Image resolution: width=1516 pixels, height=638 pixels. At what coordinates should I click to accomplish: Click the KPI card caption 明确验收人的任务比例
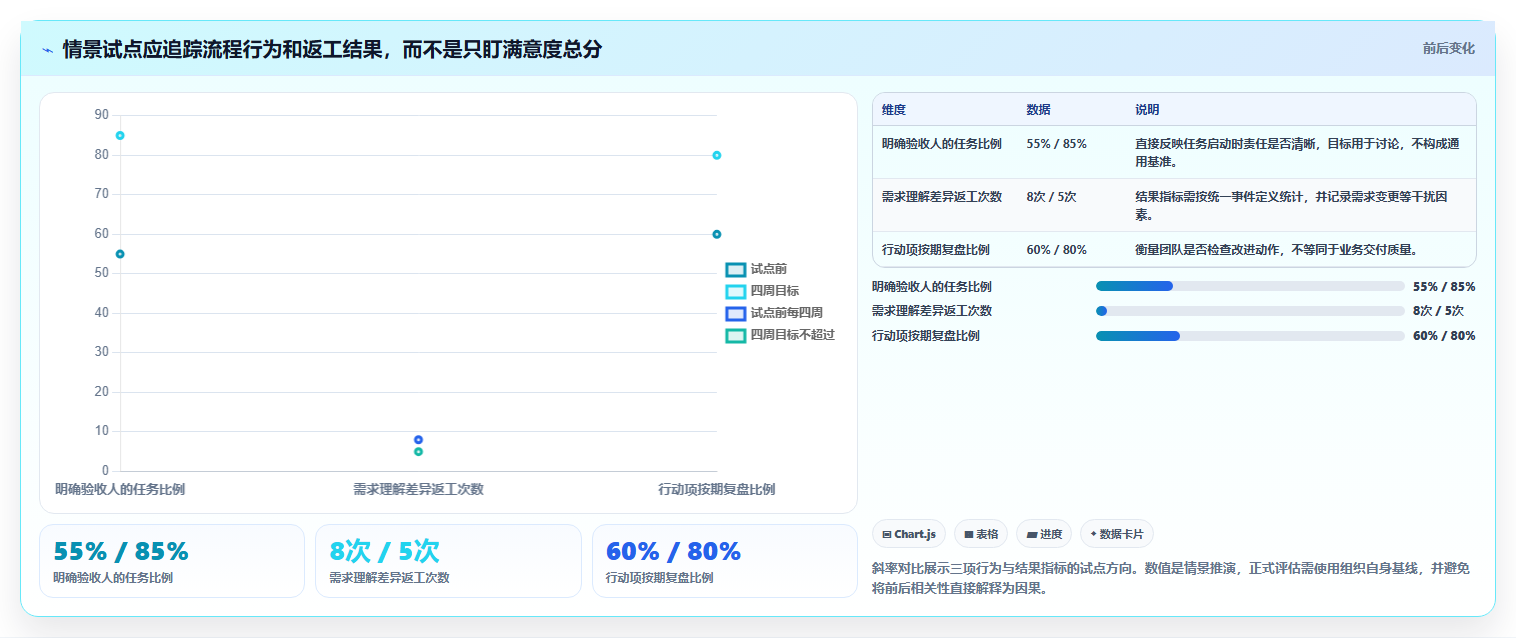point(113,578)
